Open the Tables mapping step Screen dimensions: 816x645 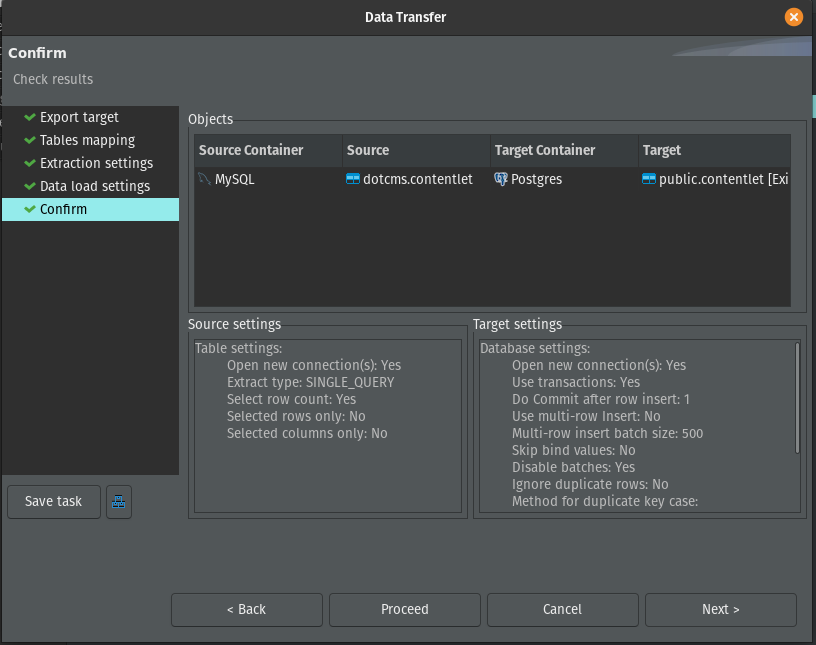(x=87, y=140)
